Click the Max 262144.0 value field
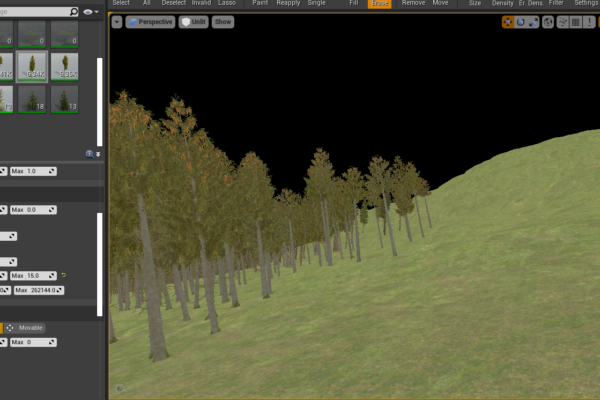The image size is (600, 400). click(39, 290)
